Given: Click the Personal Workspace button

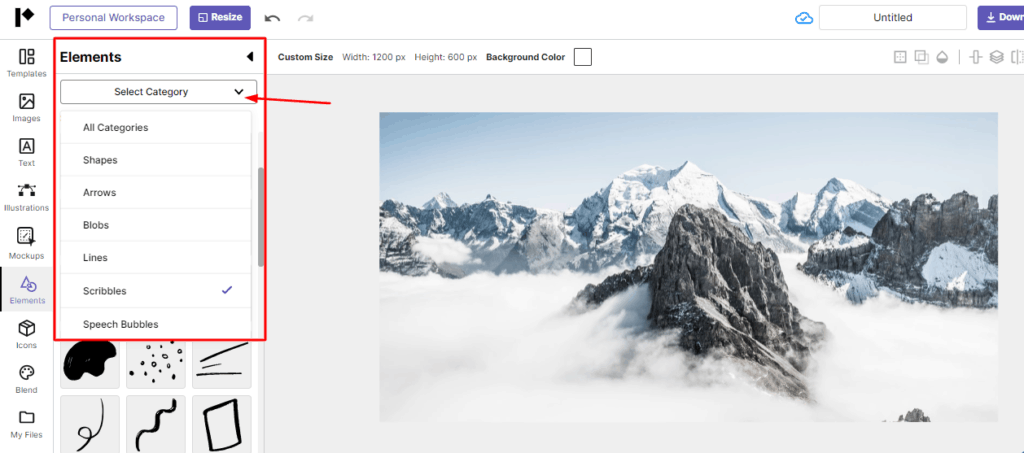Looking at the screenshot, I should point(114,18).
